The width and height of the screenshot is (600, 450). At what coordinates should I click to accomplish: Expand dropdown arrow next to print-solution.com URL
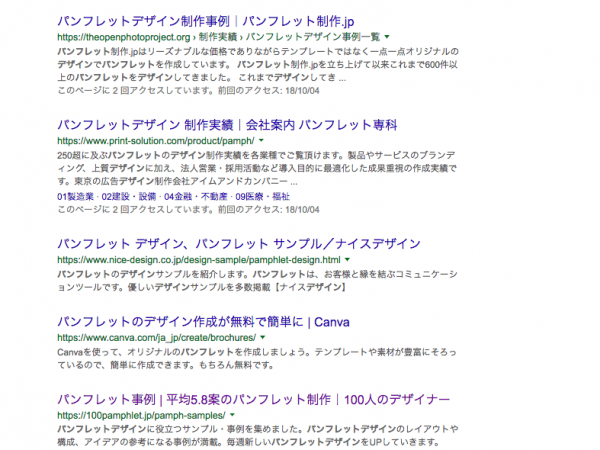tap(261, 141)
